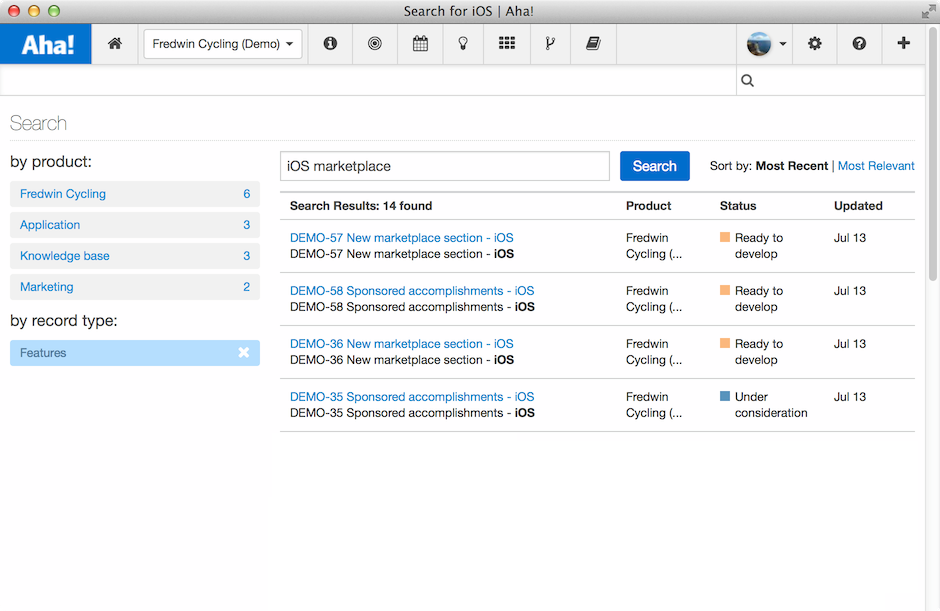This screenshot has width=940, height=611.
Task: Sort results by Most Relevant
Action: [876, 165]
